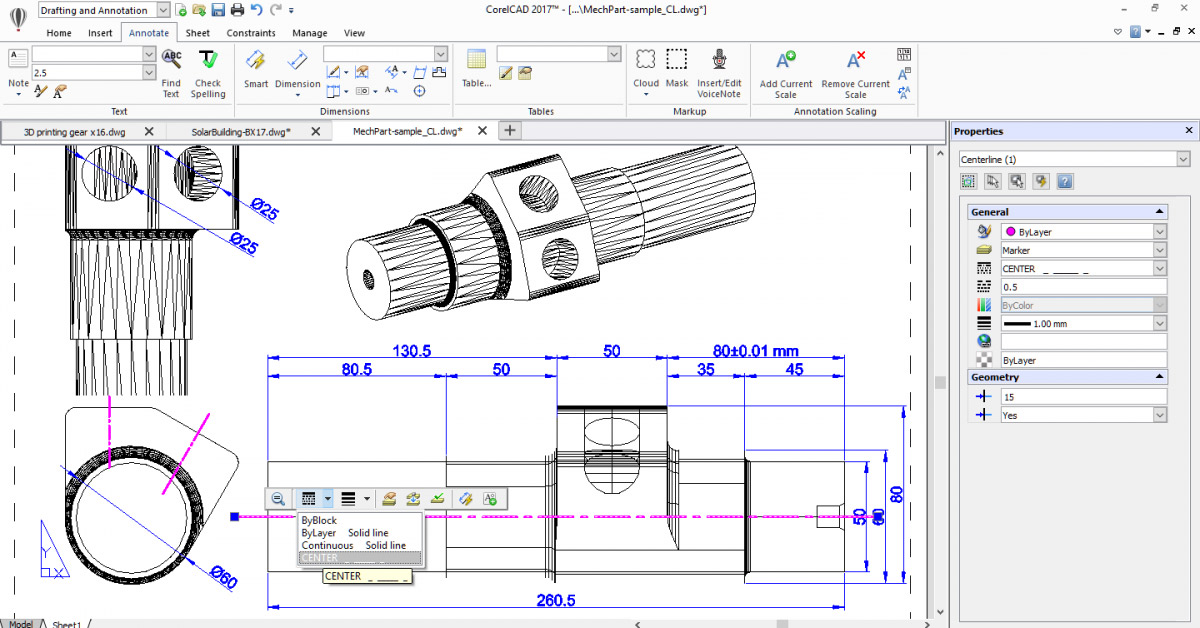
Task: Switch to the Constraints ribbon tab
Action: coord(251,33)
